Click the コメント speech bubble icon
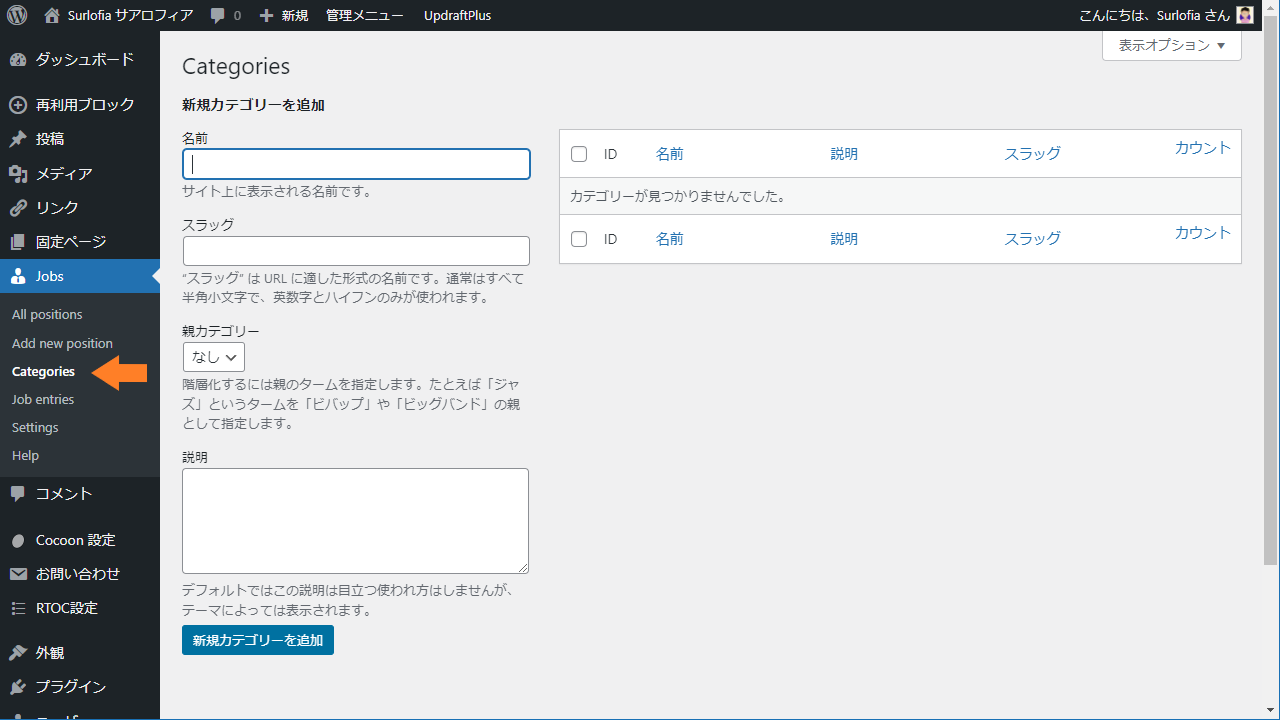This screenshot has width=1280, height=720. coord(18,494)
